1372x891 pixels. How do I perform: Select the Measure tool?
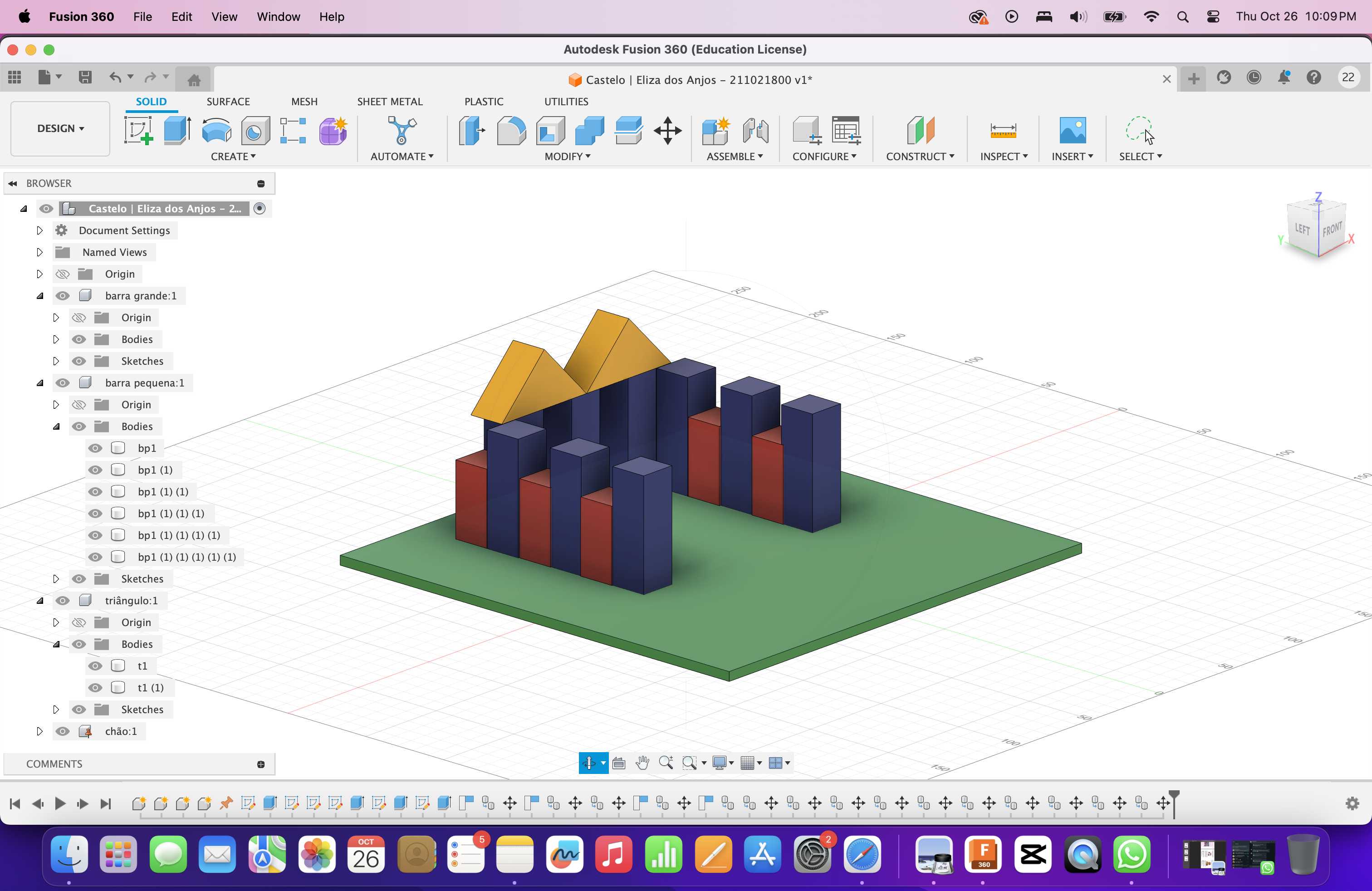pyautogui.click(x=1003, y=130)
